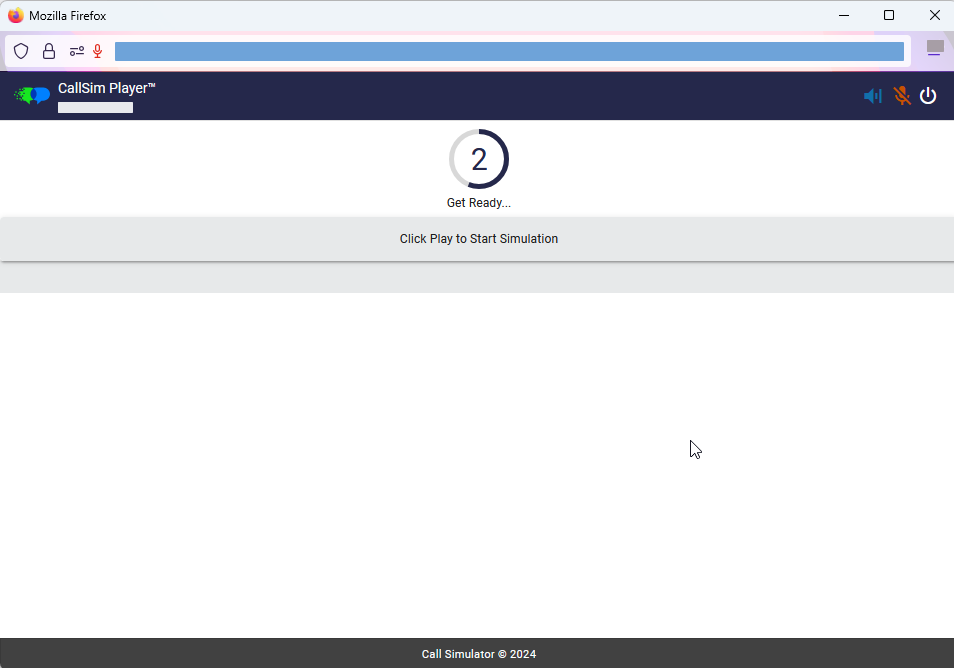Close the Mozilla Firefox window
Viewport: 954px width, 668px height.
point(934,15)
